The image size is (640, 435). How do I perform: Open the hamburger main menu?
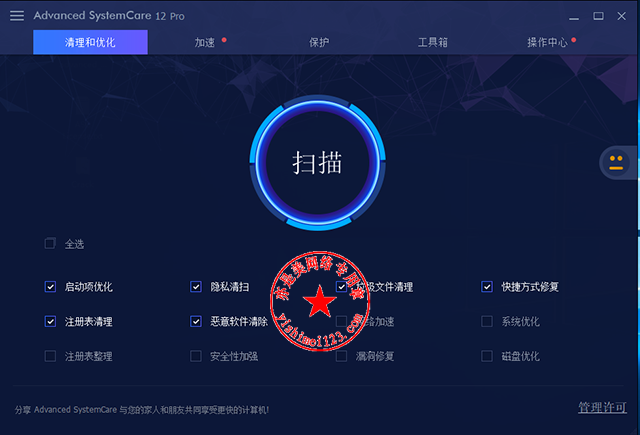coord(17,16)
